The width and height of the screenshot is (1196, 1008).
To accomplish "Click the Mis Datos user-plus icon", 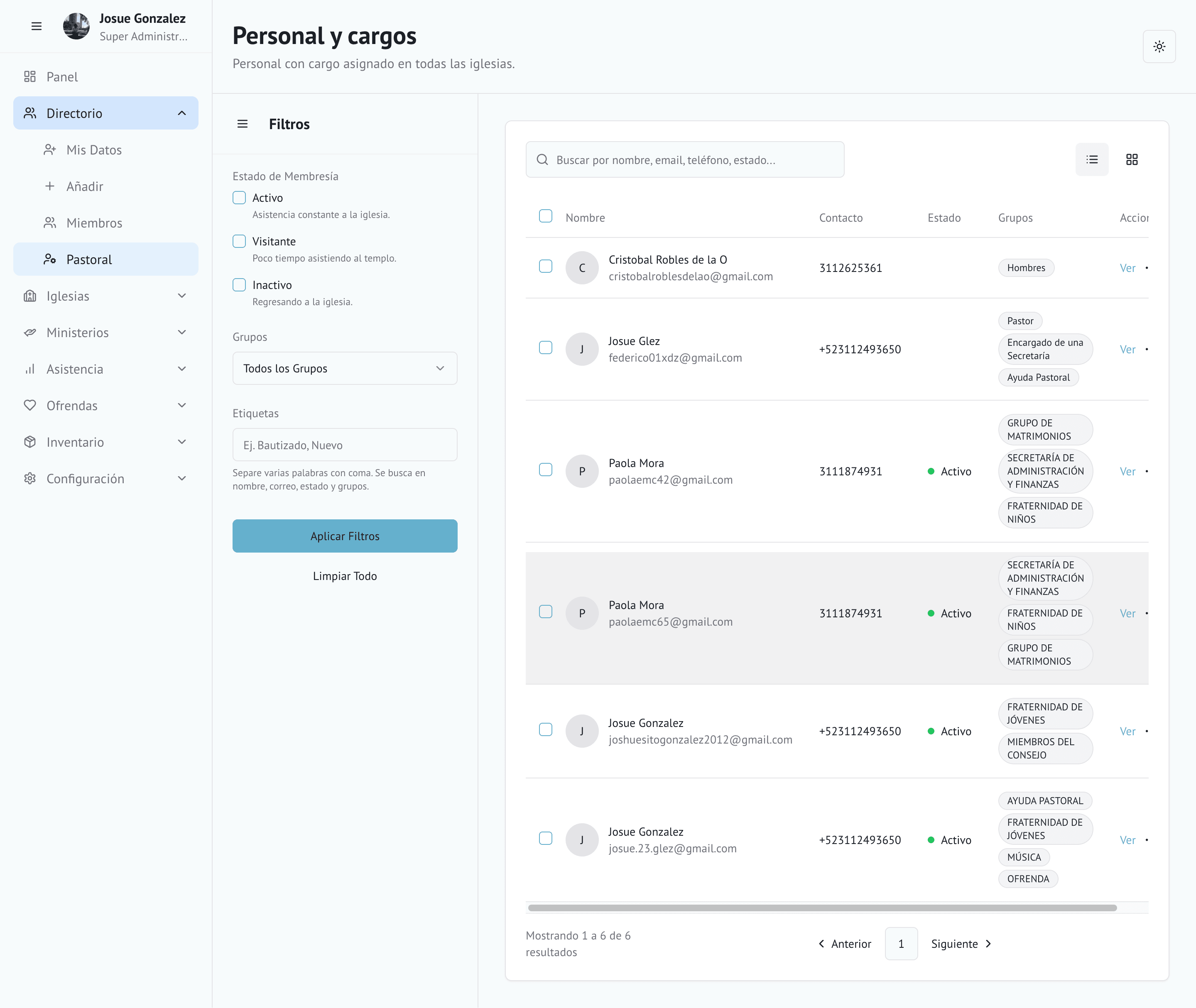I will point(50,150).
